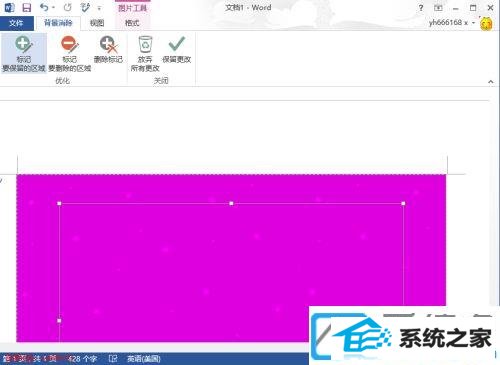Discard All Changes with trash icon
500x365 pixels.
point(145,54)
